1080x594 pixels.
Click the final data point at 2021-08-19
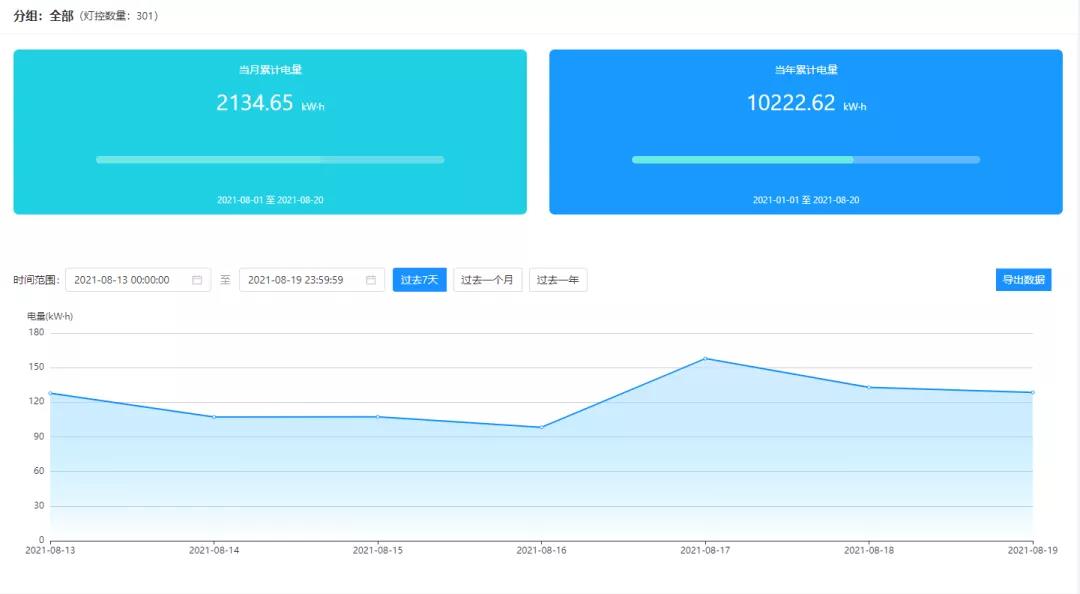[1032, 392]
